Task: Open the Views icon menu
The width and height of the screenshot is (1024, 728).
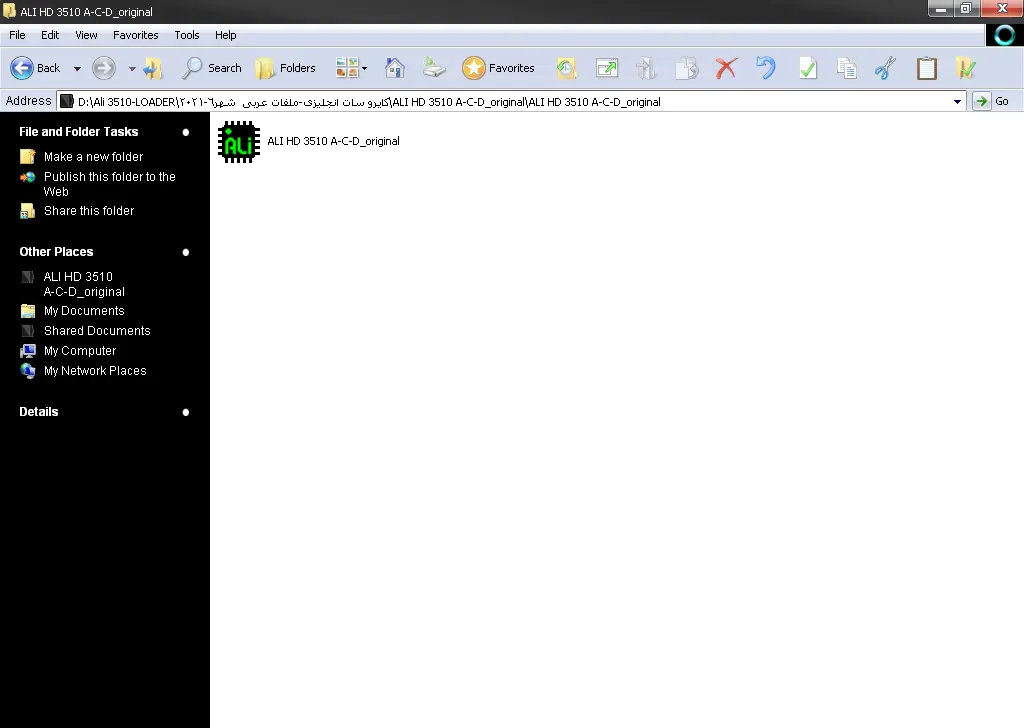Action: 351,68
